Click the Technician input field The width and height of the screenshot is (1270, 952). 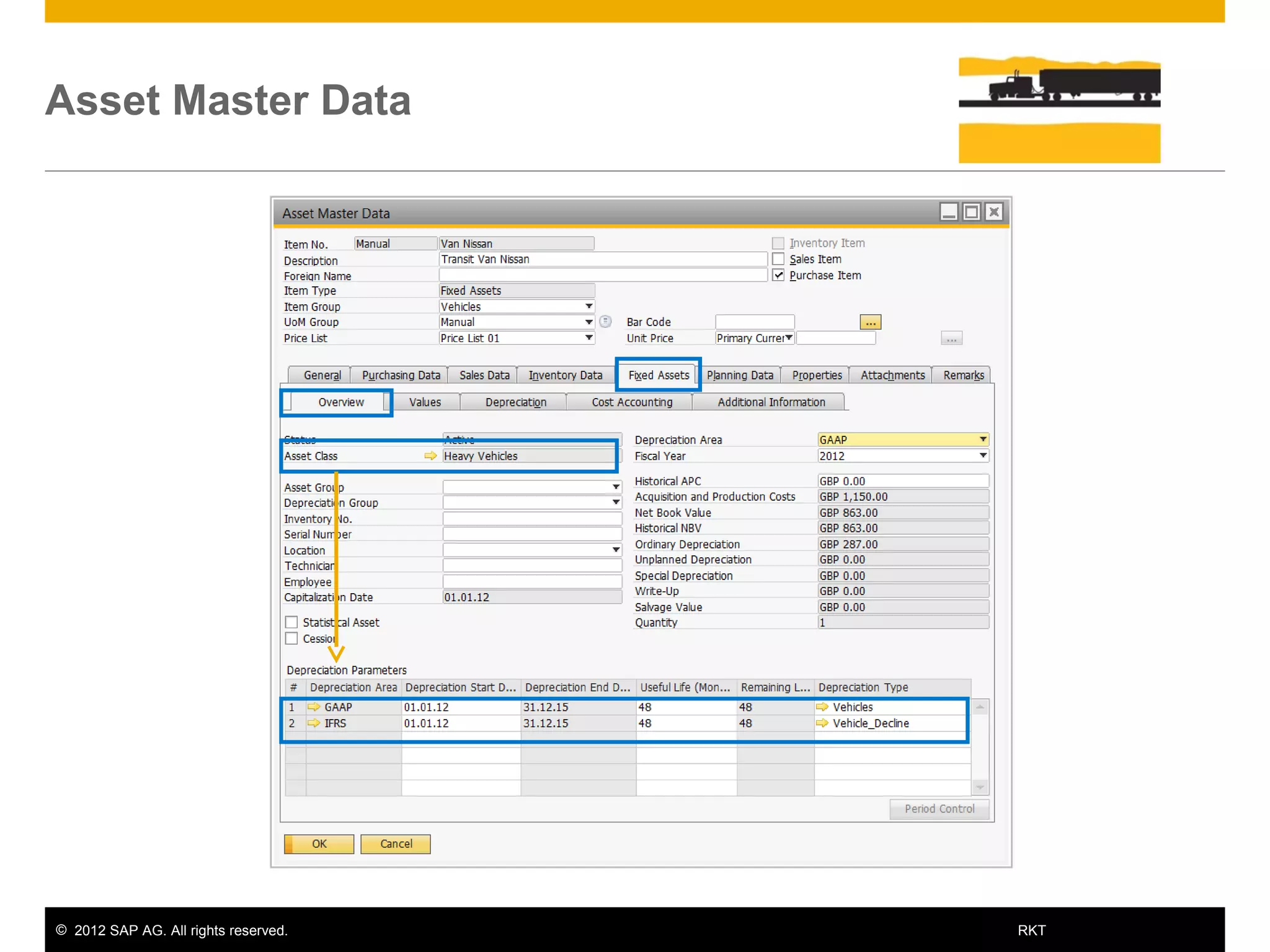(x=532, y=566)
